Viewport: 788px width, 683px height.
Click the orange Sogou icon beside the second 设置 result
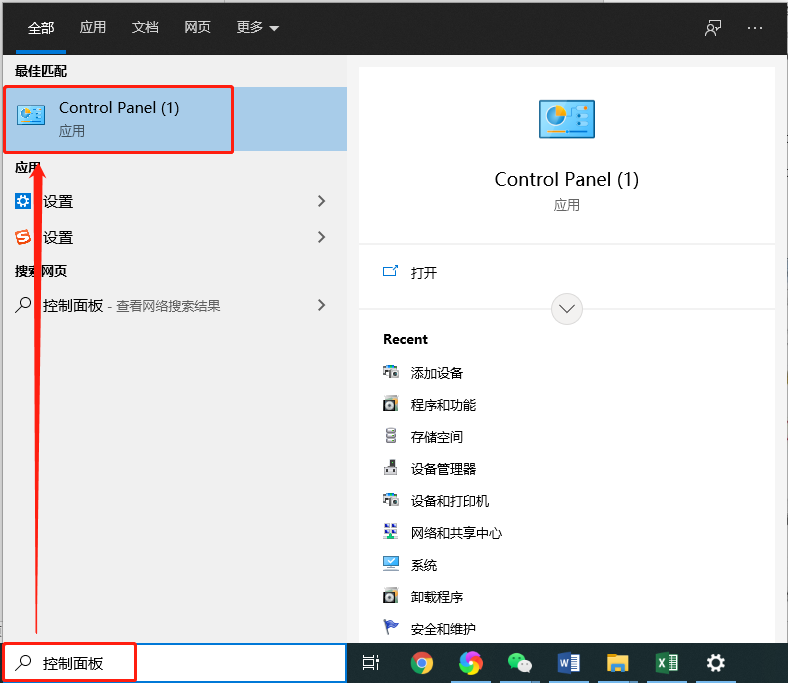click(x=23, y=237)
